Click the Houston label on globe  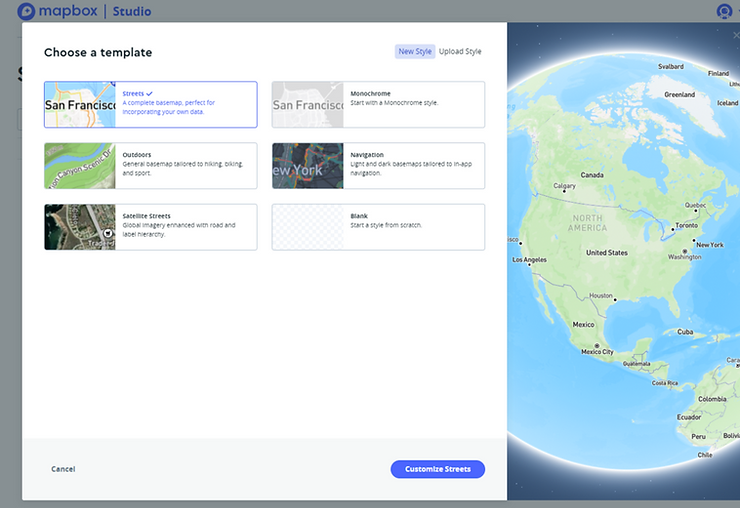pyautogui.click(x=601, y=296)
